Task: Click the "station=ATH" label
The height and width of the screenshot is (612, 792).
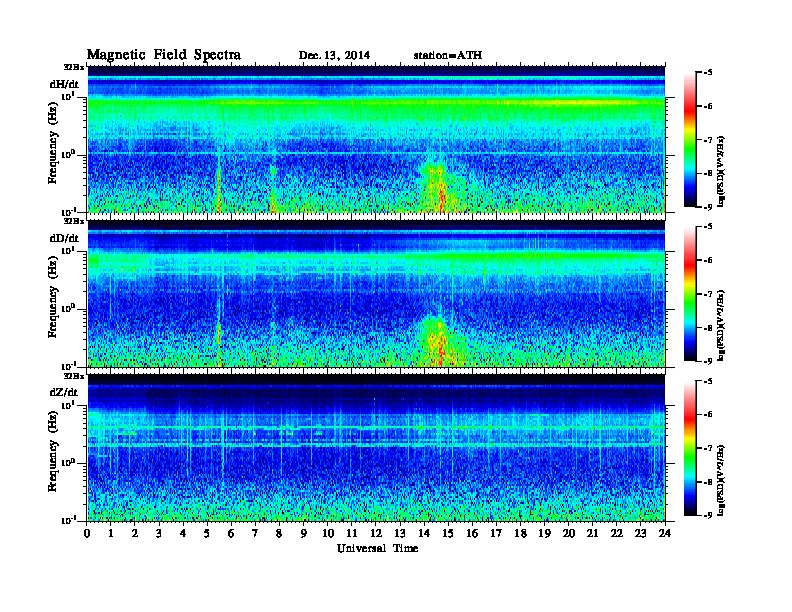Action: click(448, 55)
